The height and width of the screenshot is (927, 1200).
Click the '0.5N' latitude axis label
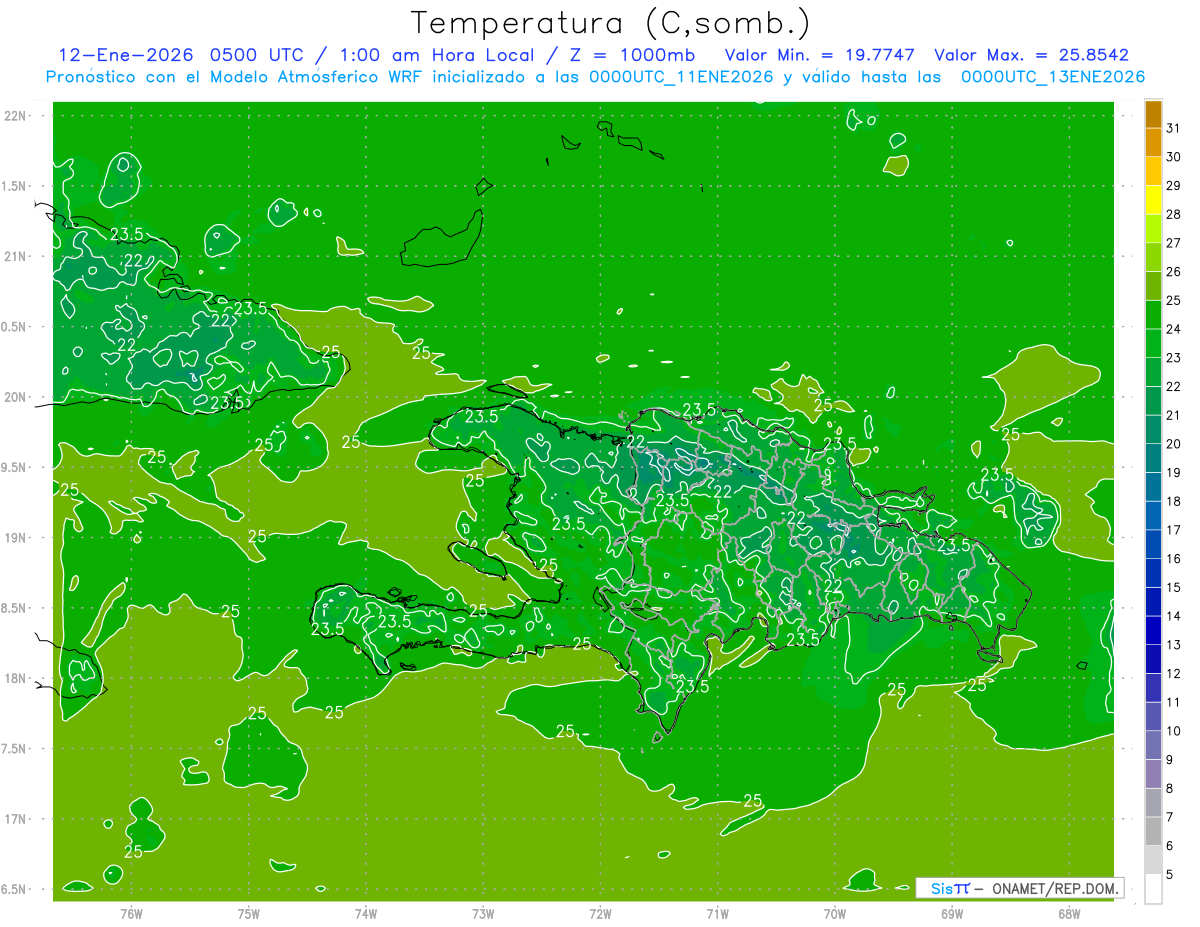(x=15, y=327)
